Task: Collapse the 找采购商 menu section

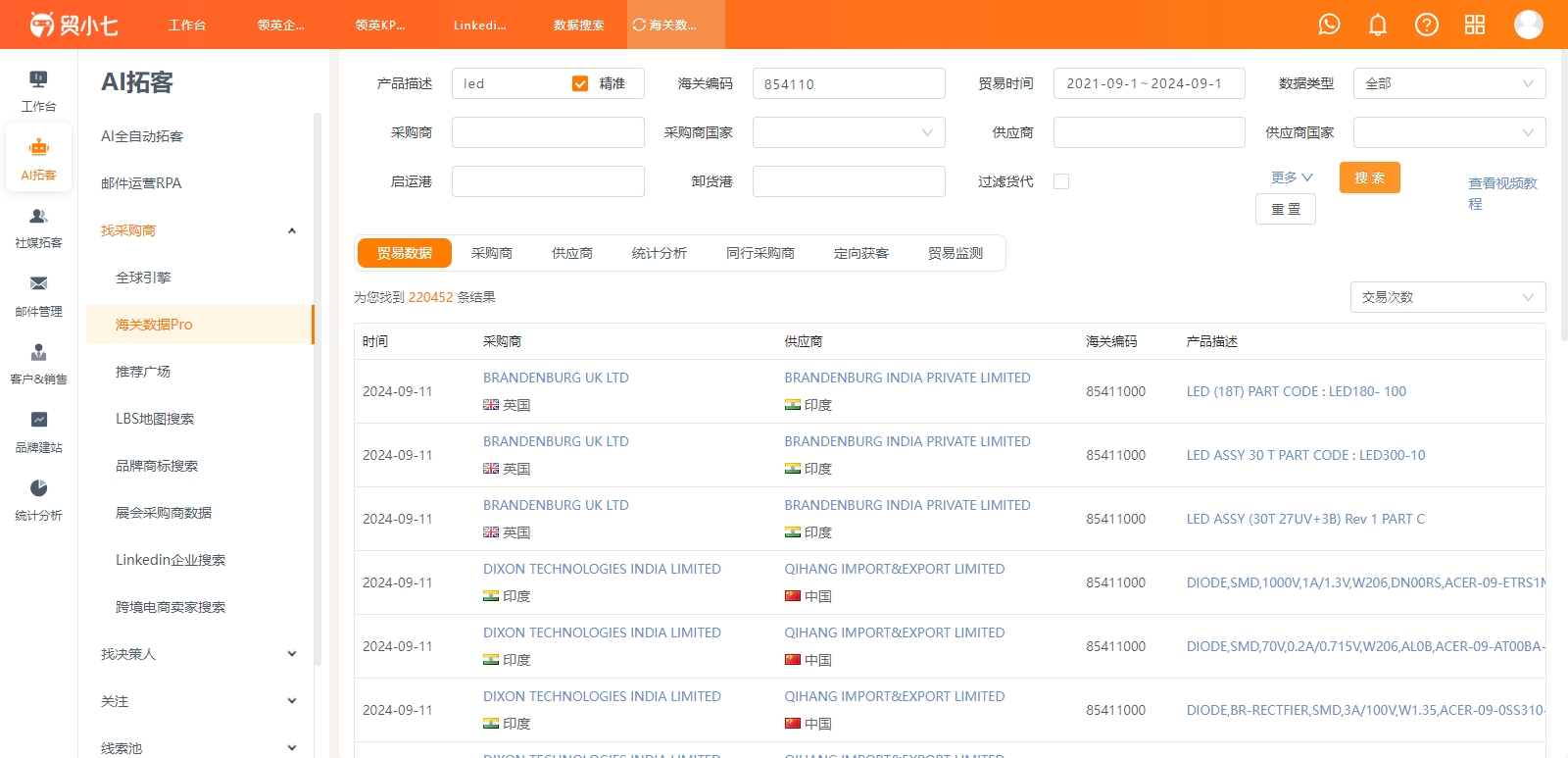Action: (291, 230)
